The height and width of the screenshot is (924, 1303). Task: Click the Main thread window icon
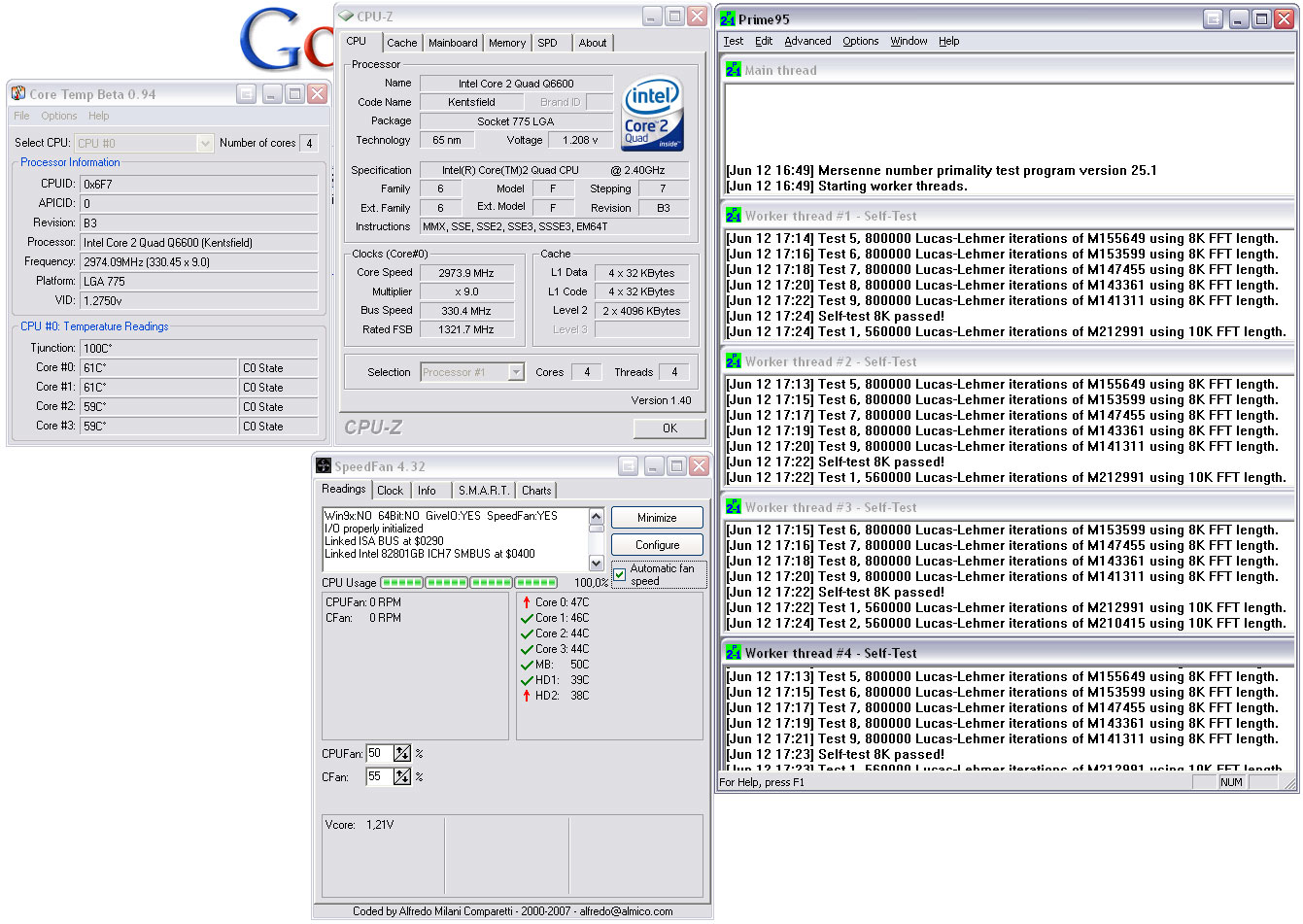coord(734,70)
